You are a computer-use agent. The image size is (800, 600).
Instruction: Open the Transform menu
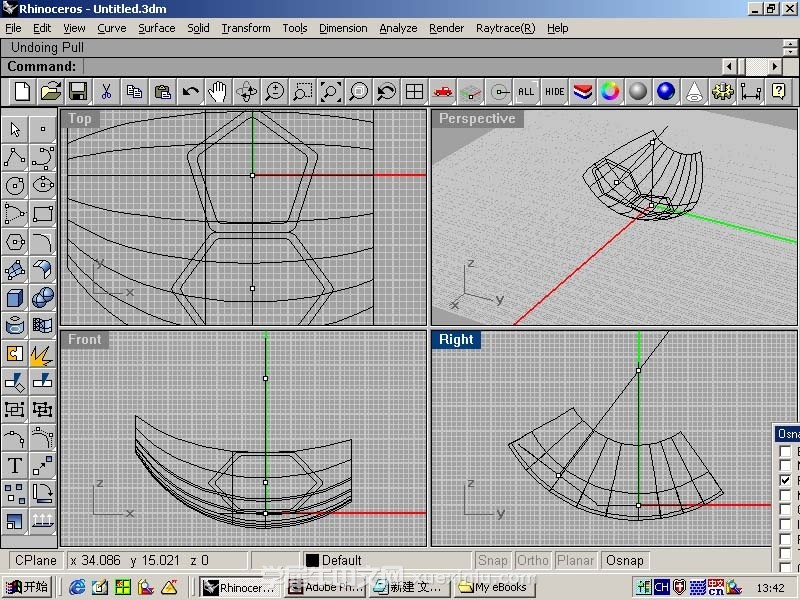click(x=246, y=29)
